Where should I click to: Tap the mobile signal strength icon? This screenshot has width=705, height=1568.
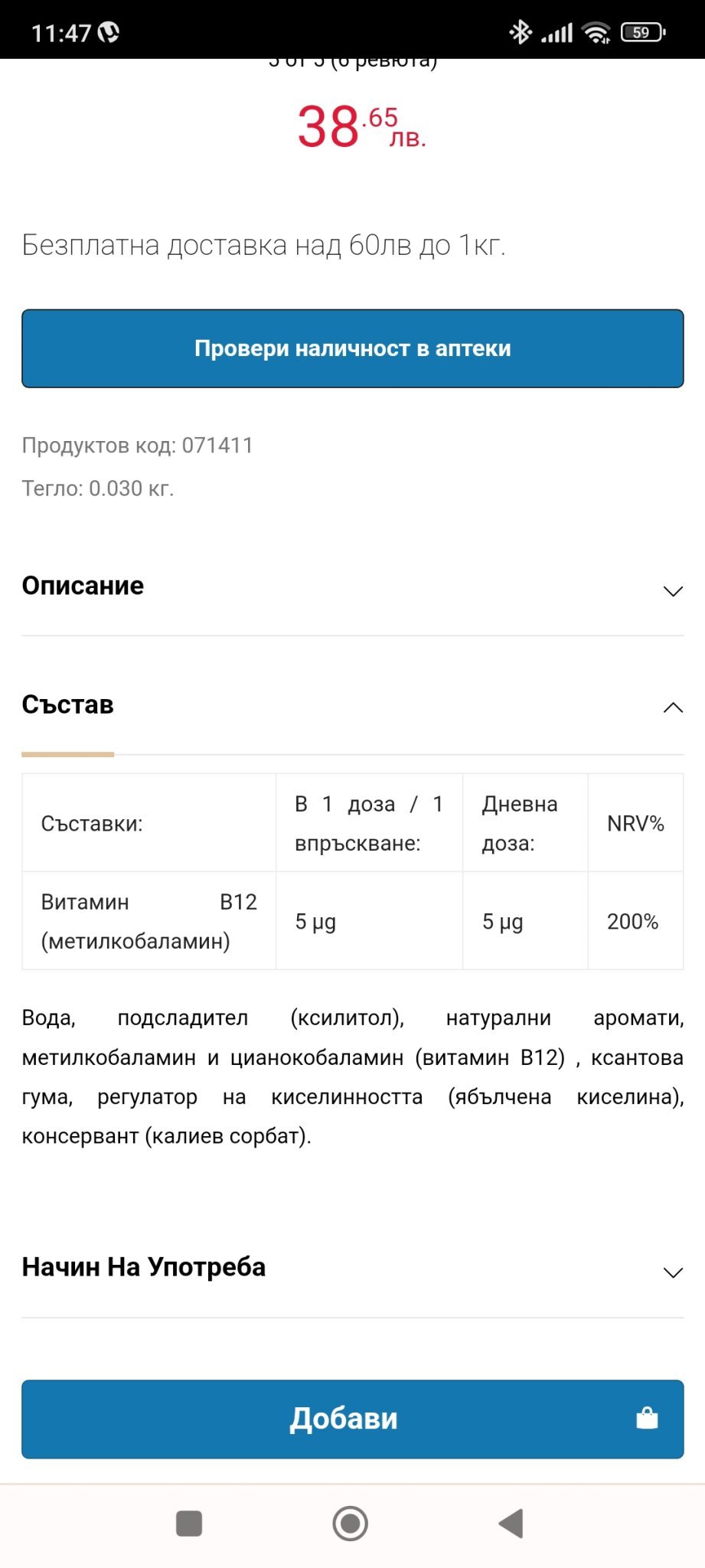click(556, 32)
